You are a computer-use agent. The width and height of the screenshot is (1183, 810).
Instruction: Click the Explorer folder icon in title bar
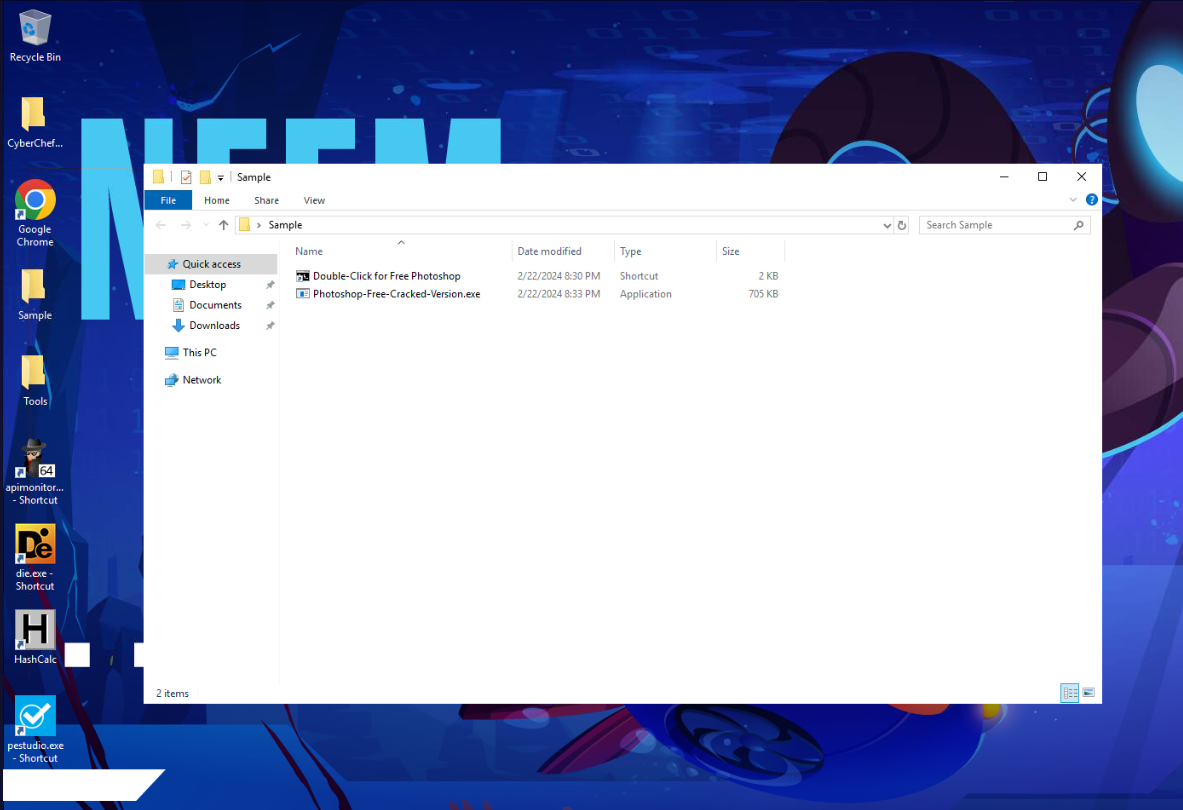[x=158, y=177]
